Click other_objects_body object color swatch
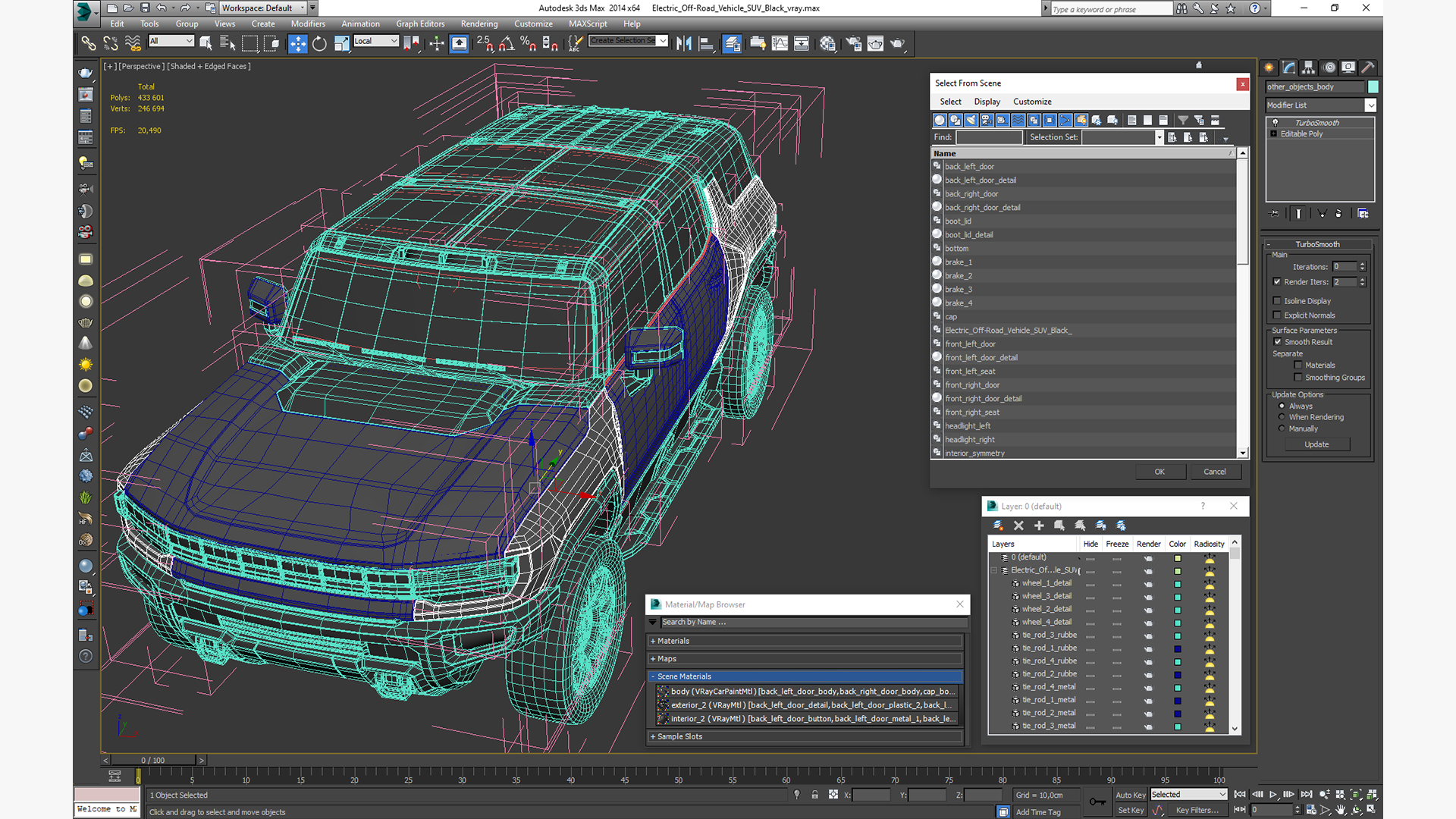This screenshot has height=819, width=1456. pos(1373,87)
